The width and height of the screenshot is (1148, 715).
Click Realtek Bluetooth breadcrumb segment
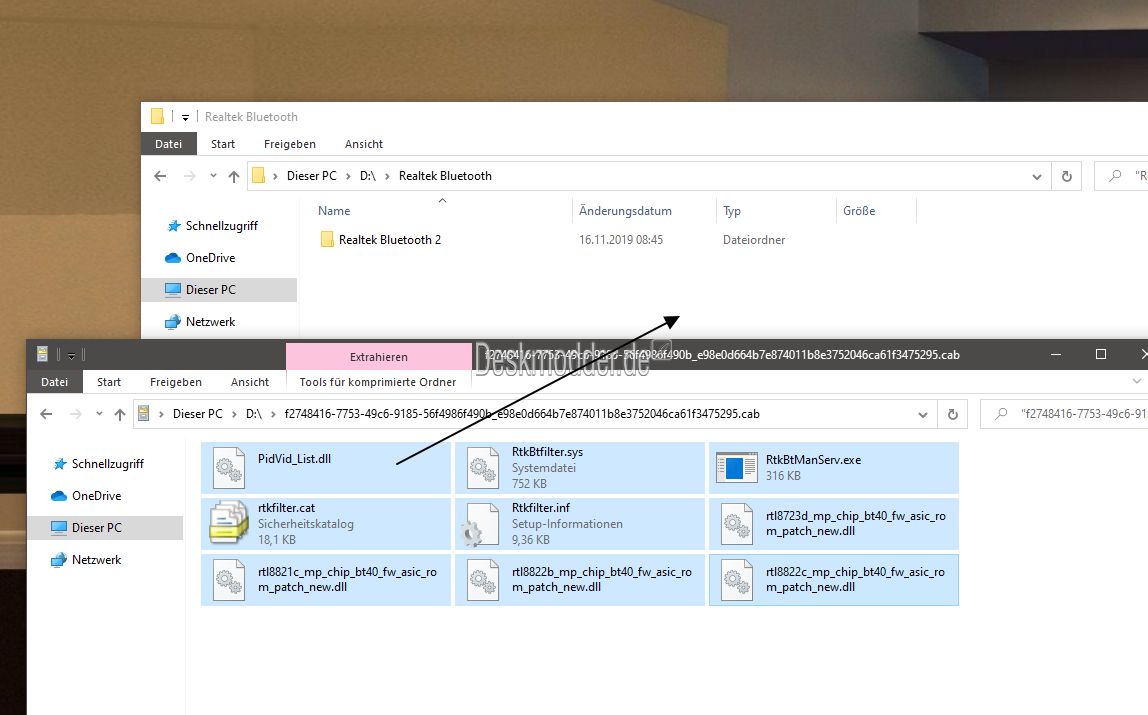tap(445, 176)
